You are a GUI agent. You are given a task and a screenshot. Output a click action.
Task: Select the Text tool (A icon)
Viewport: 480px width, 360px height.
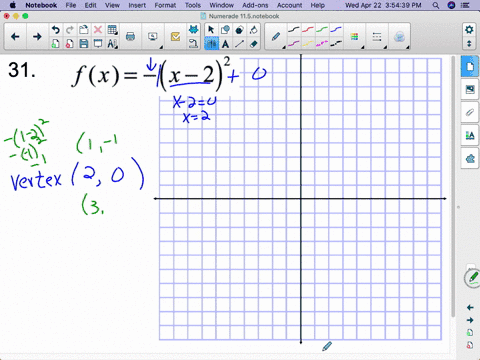click(226, 44)
